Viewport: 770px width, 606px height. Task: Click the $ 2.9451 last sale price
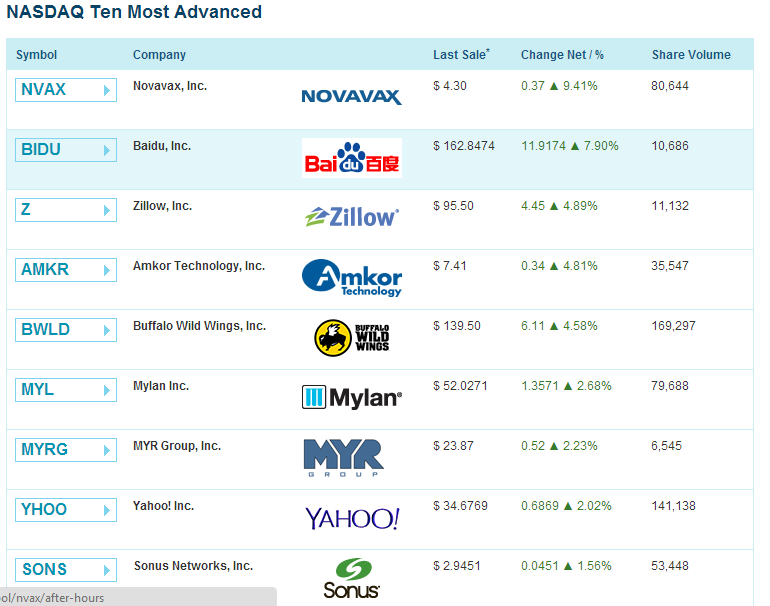coord(457,566)
